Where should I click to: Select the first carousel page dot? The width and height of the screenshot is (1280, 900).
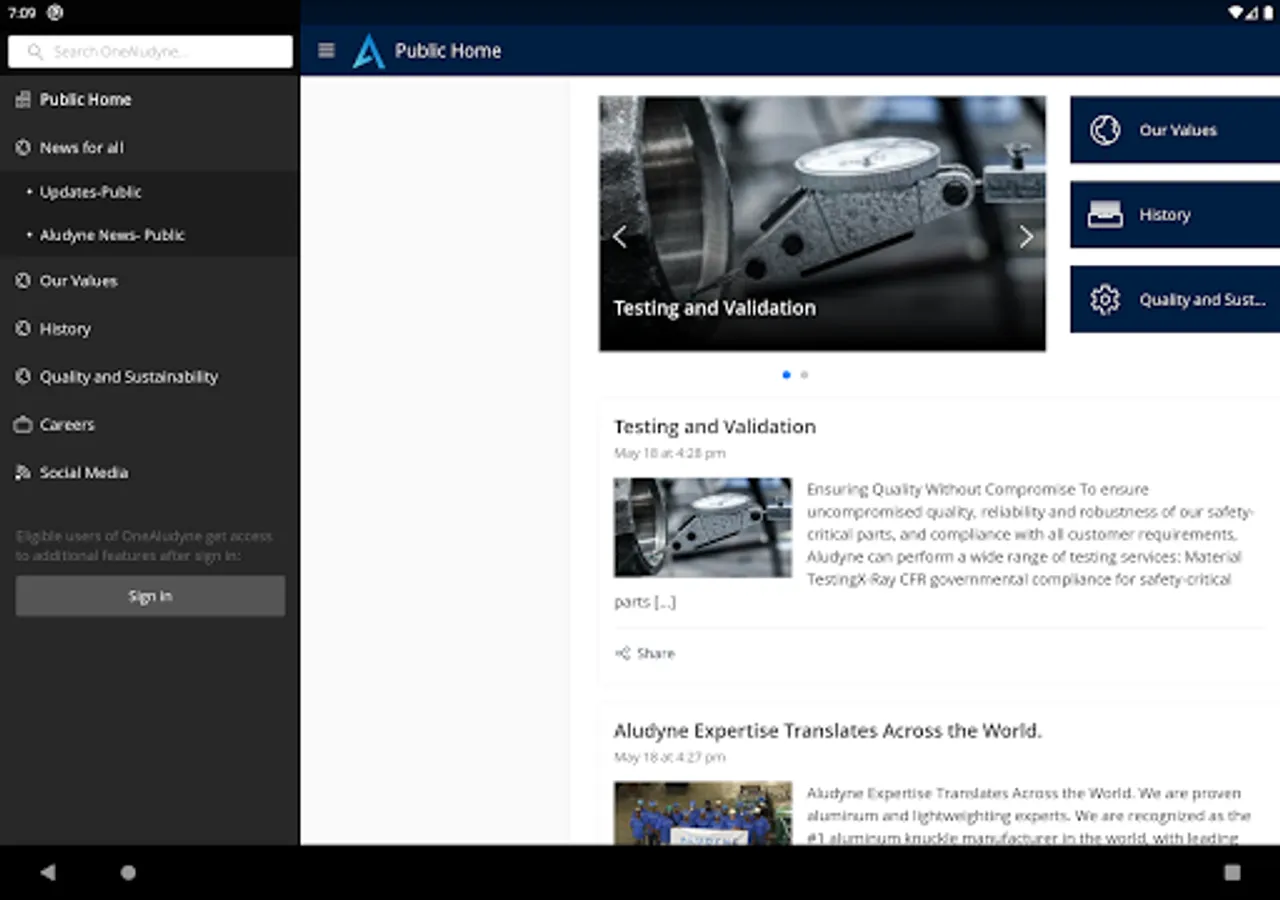click(786, 375)
